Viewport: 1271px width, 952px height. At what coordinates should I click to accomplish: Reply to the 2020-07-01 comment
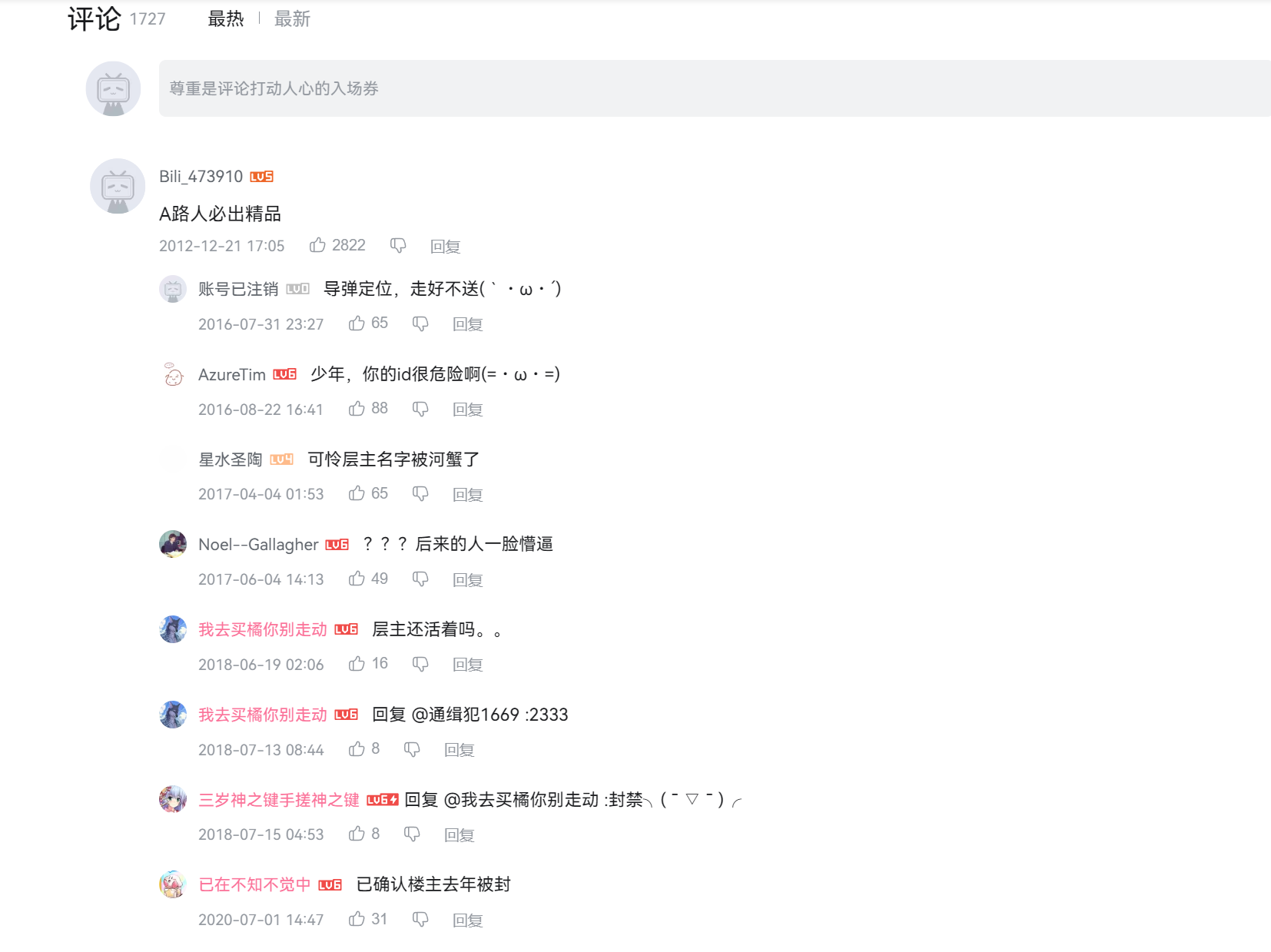pos(467,920)
